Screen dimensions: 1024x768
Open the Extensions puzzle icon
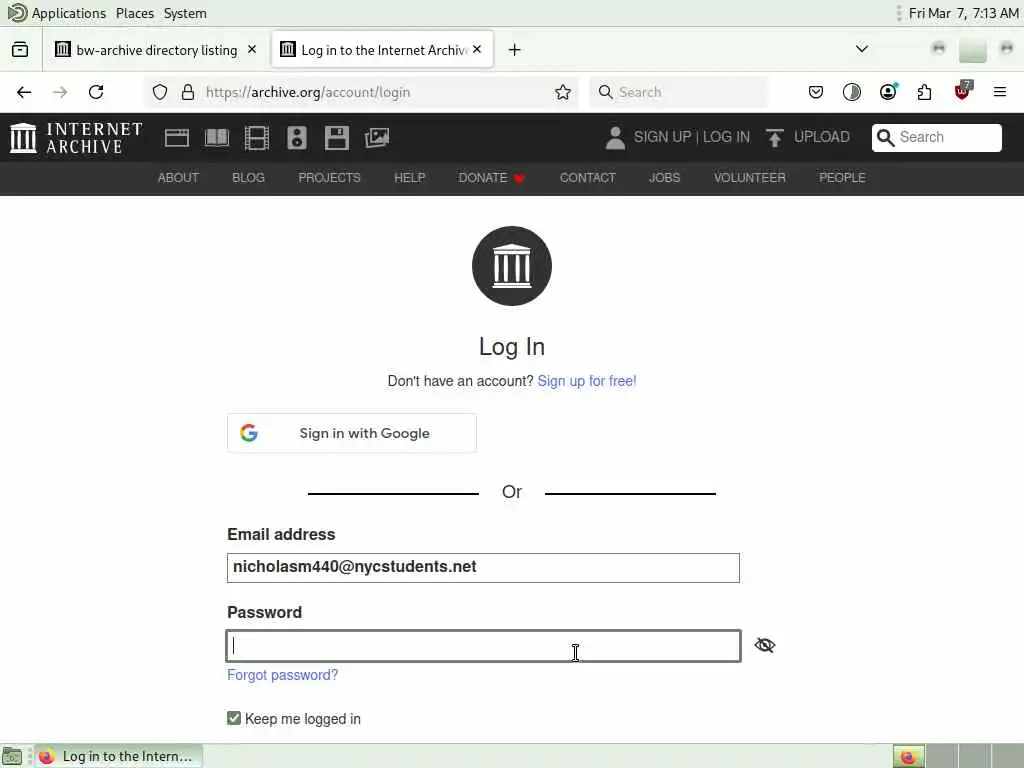924,92
